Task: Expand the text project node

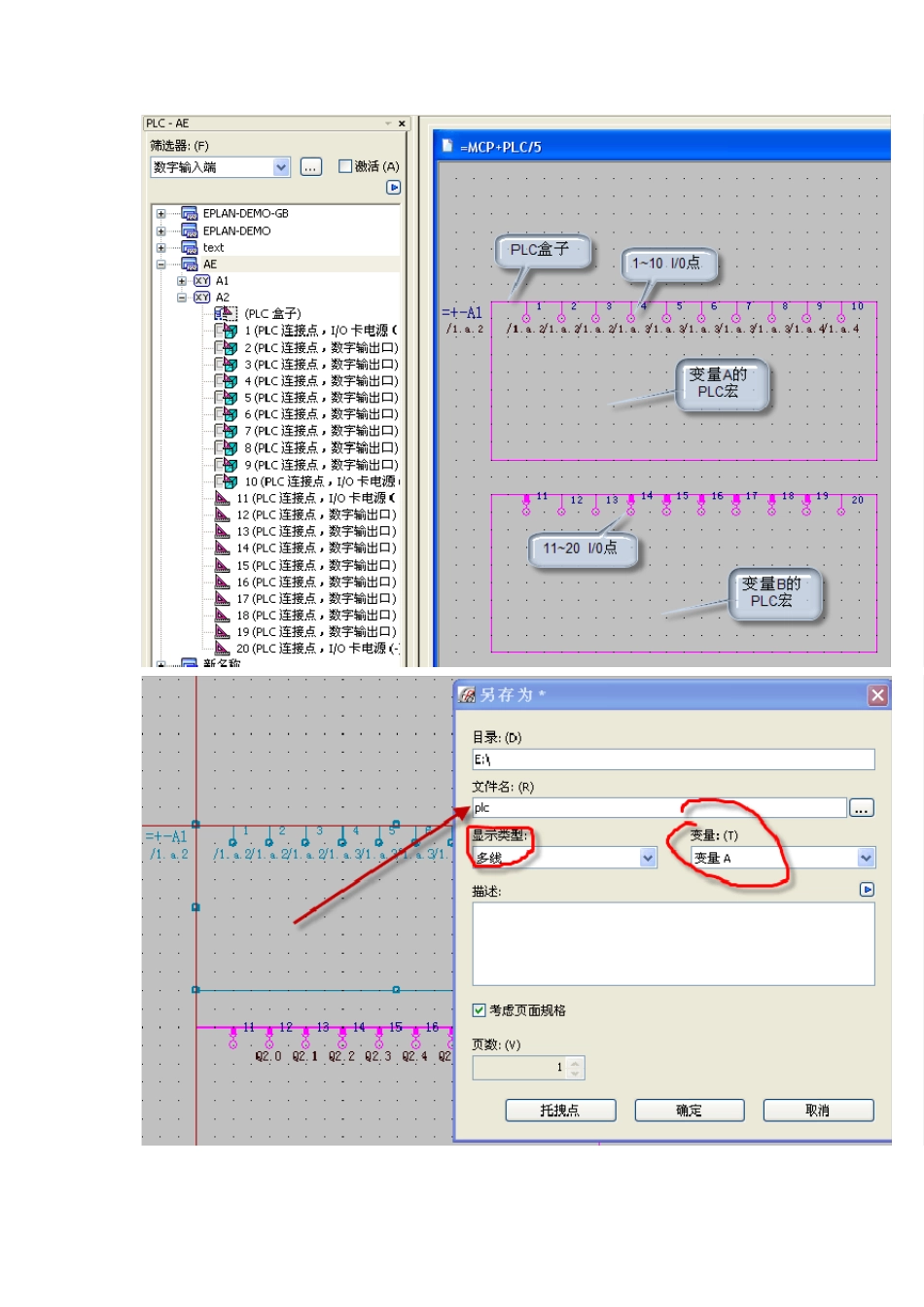Action: [161, 247]
